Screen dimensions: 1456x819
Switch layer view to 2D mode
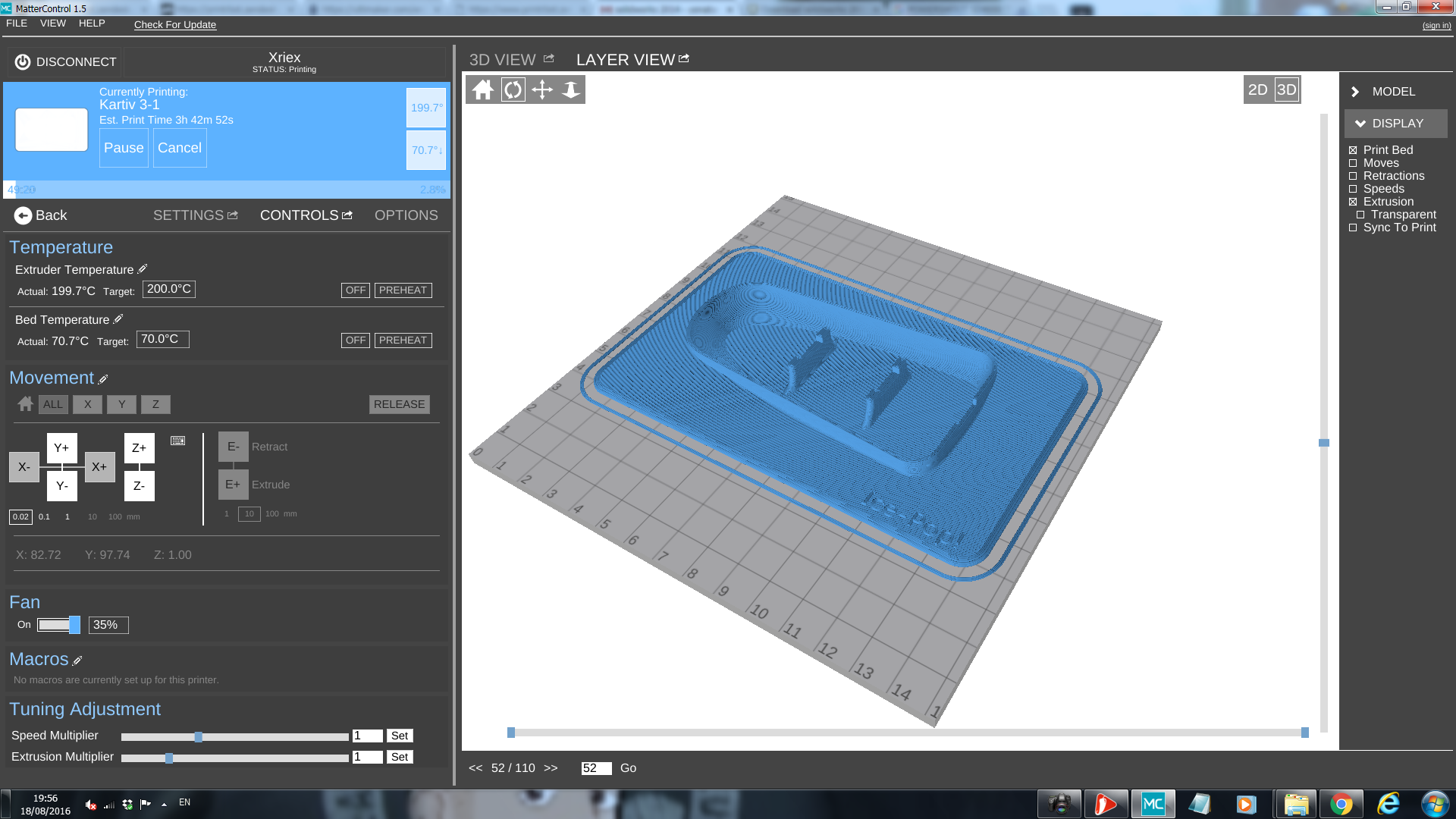pyautogui.click(x=1258, y=89)
